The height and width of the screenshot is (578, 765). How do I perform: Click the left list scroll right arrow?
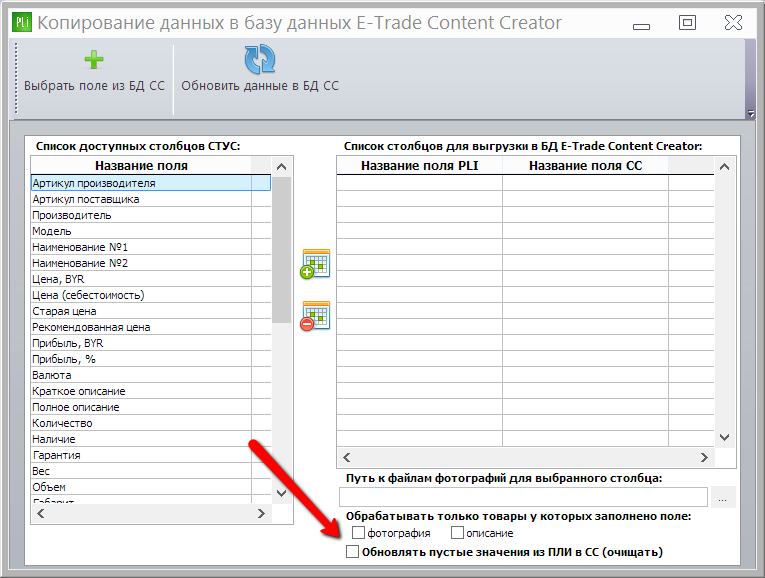tap(261, 513)
